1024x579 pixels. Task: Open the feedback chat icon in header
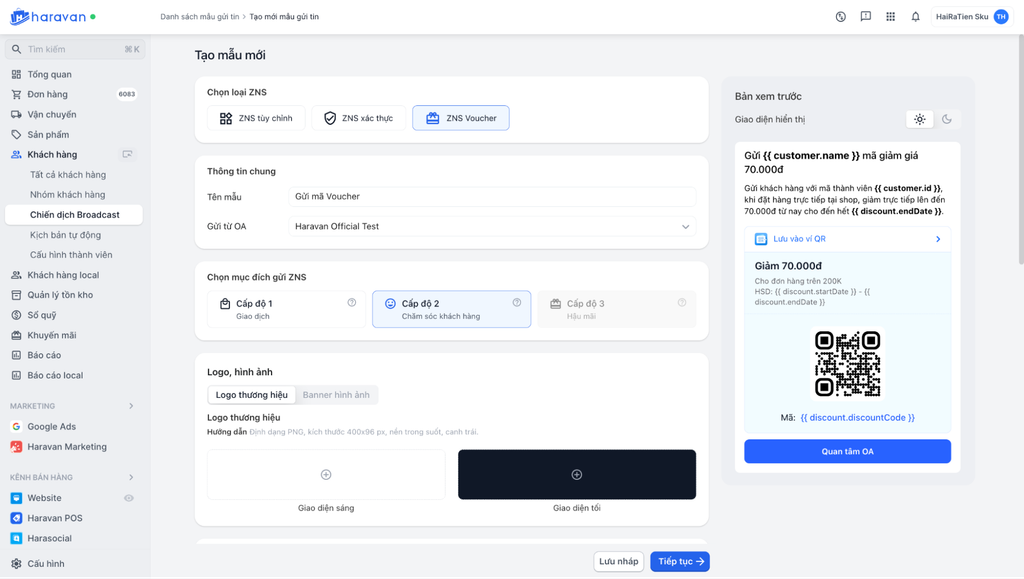click(x=866, y=17)
